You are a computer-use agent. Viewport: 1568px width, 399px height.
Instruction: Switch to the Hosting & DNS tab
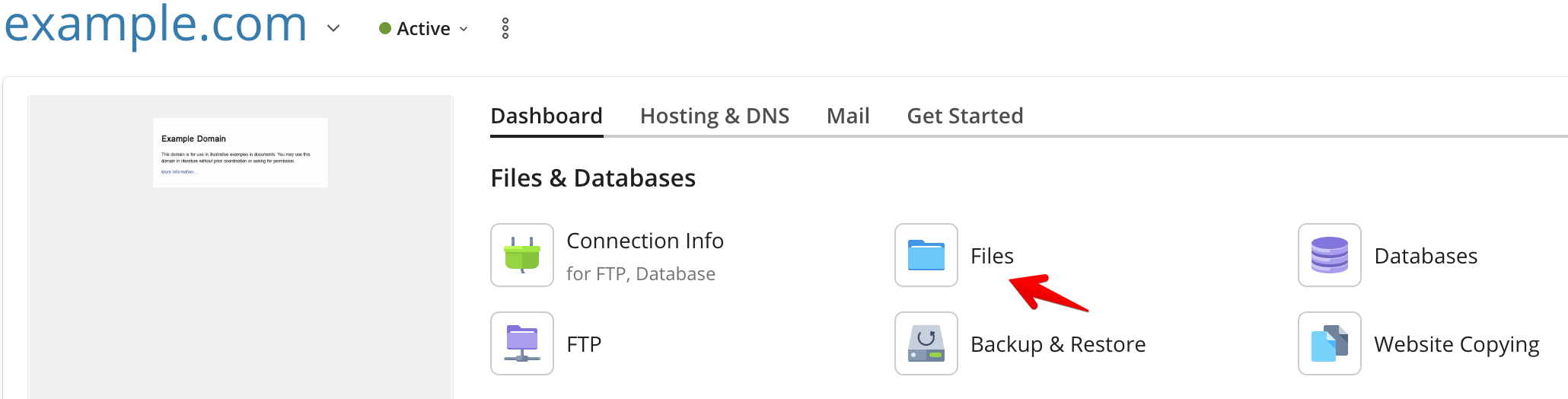coord(715,116)
